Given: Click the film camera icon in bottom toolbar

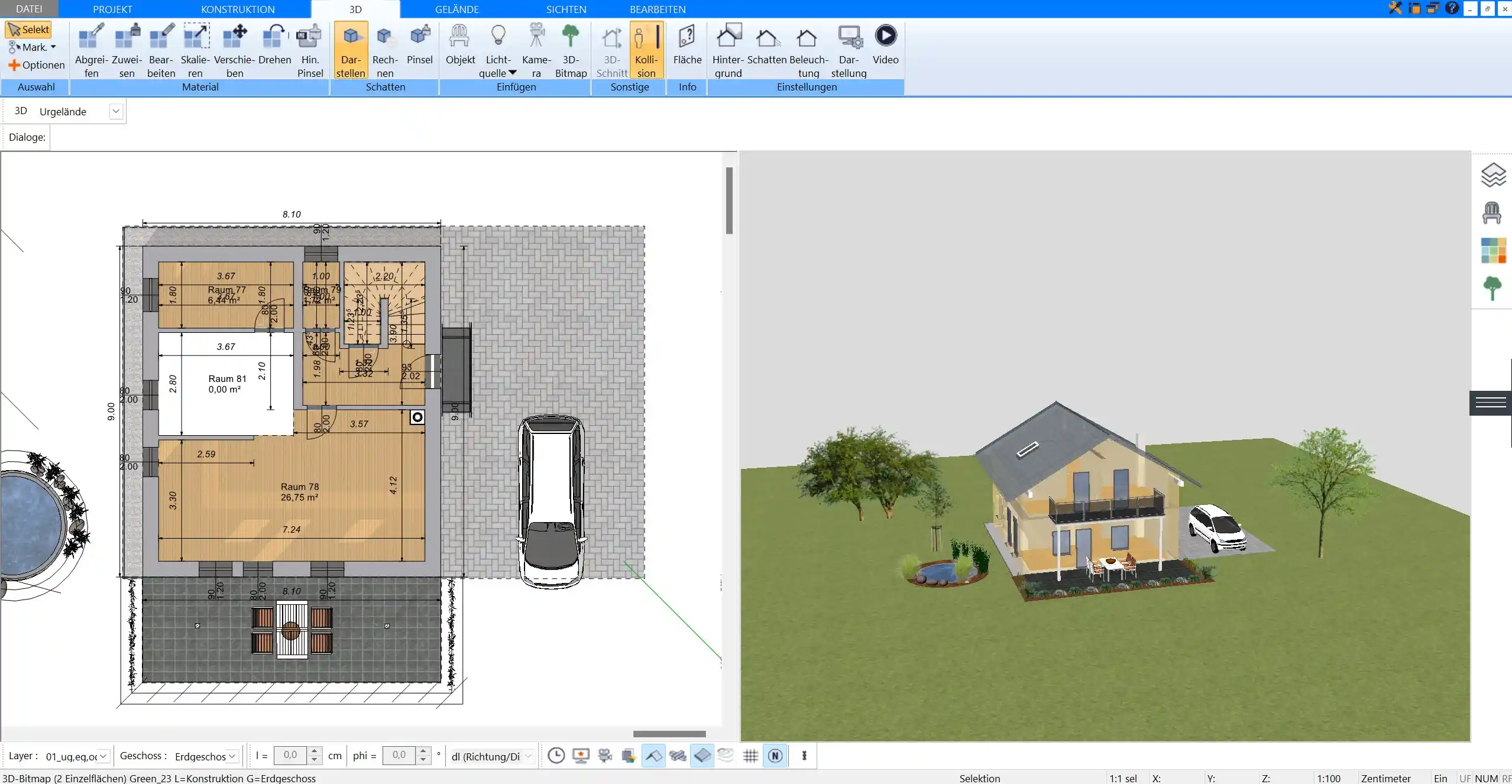Looking at the screenshot, I should [x=605, y=756].
